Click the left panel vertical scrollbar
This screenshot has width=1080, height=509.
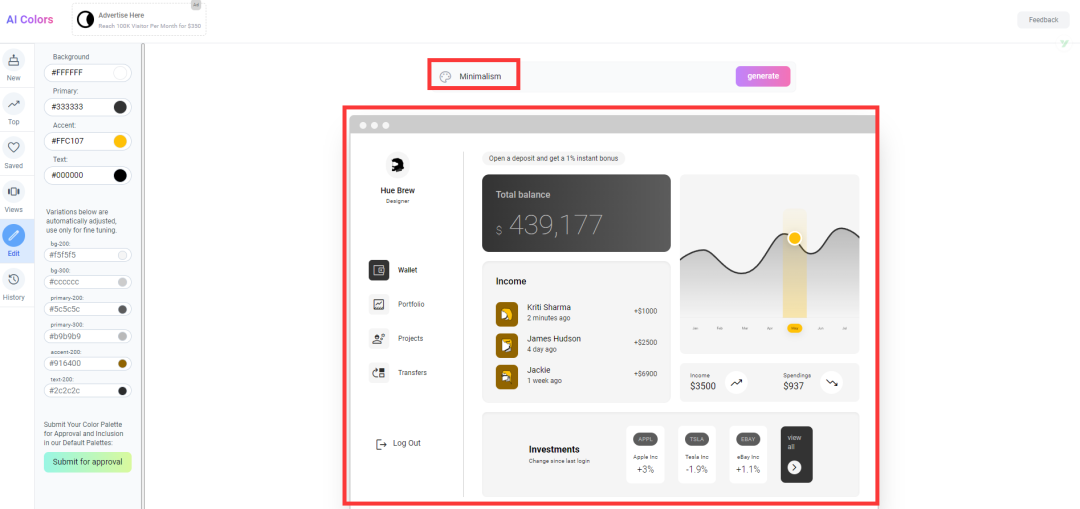143,276
